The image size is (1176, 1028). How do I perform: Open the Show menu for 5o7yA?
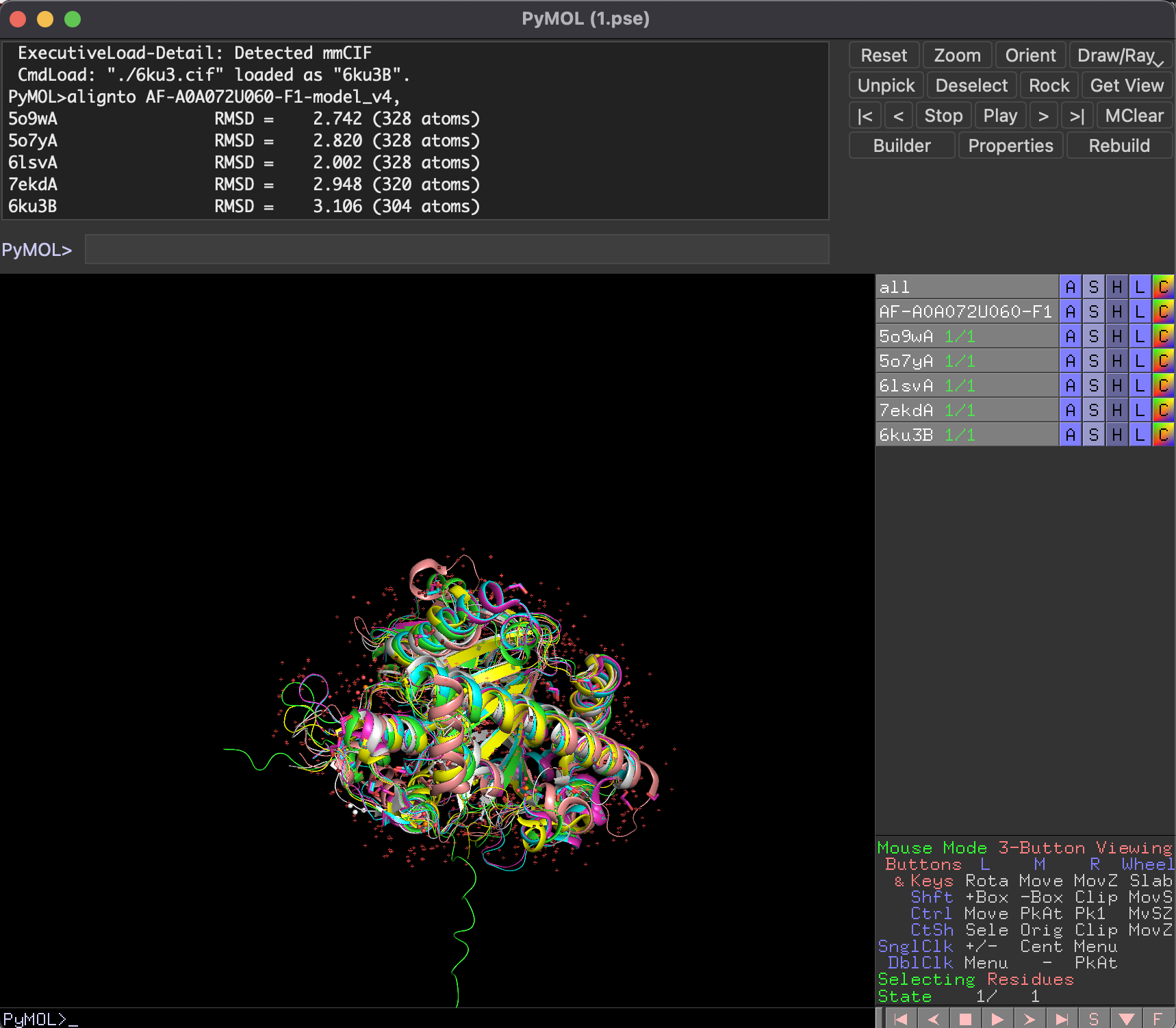click(1094, 361)
